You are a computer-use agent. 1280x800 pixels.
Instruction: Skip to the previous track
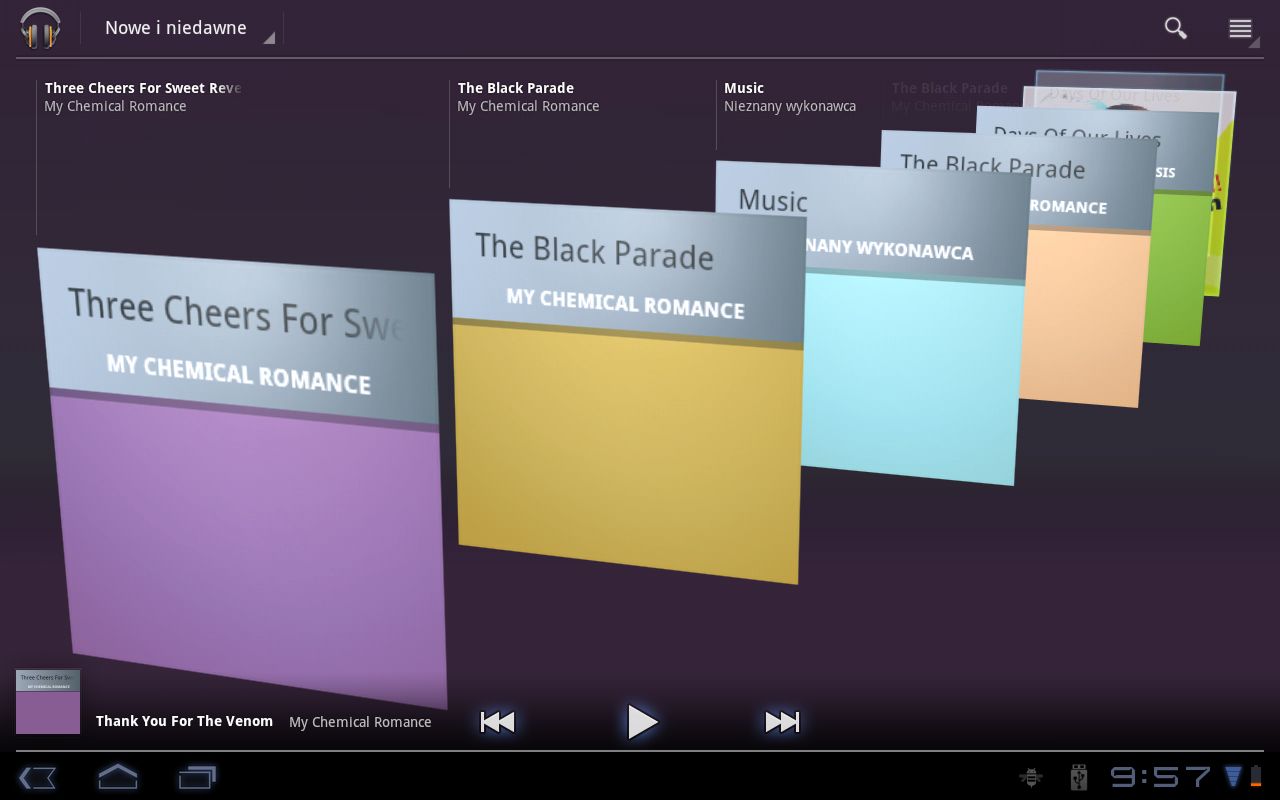(497, 722)
